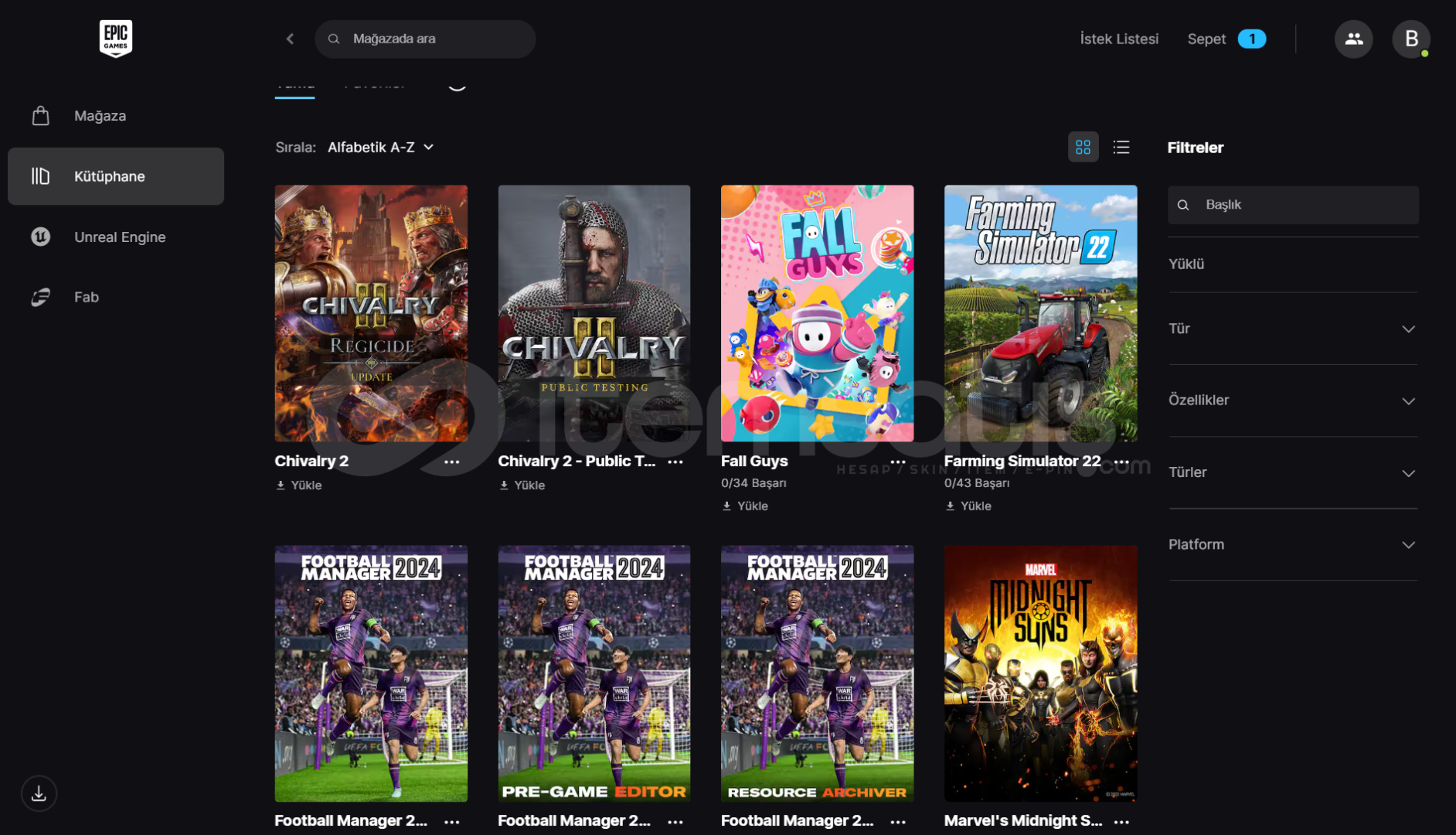Open the Football Manager Pre-Game Editor cover
This screenshot has width=1456, height=835.
pos(594,673)
